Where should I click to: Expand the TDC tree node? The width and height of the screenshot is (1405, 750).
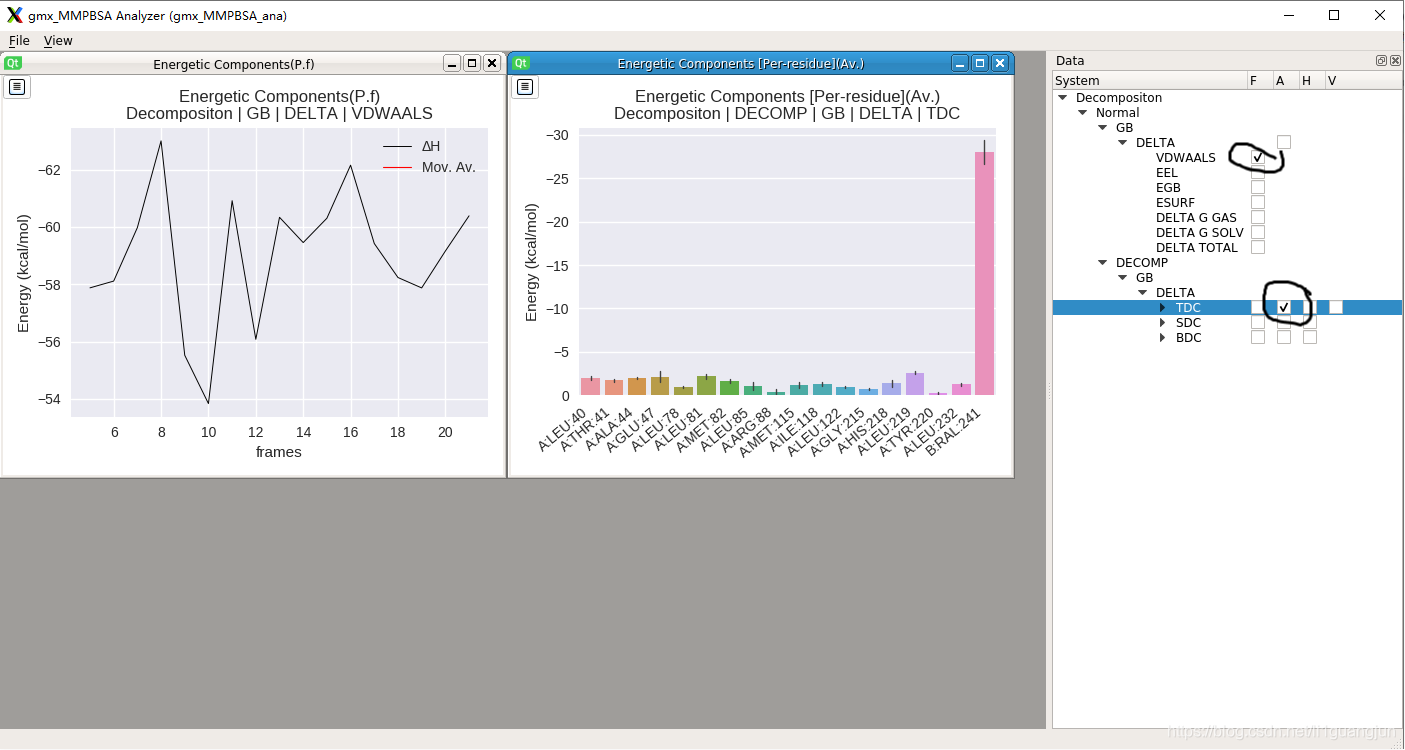(1162, 308)
